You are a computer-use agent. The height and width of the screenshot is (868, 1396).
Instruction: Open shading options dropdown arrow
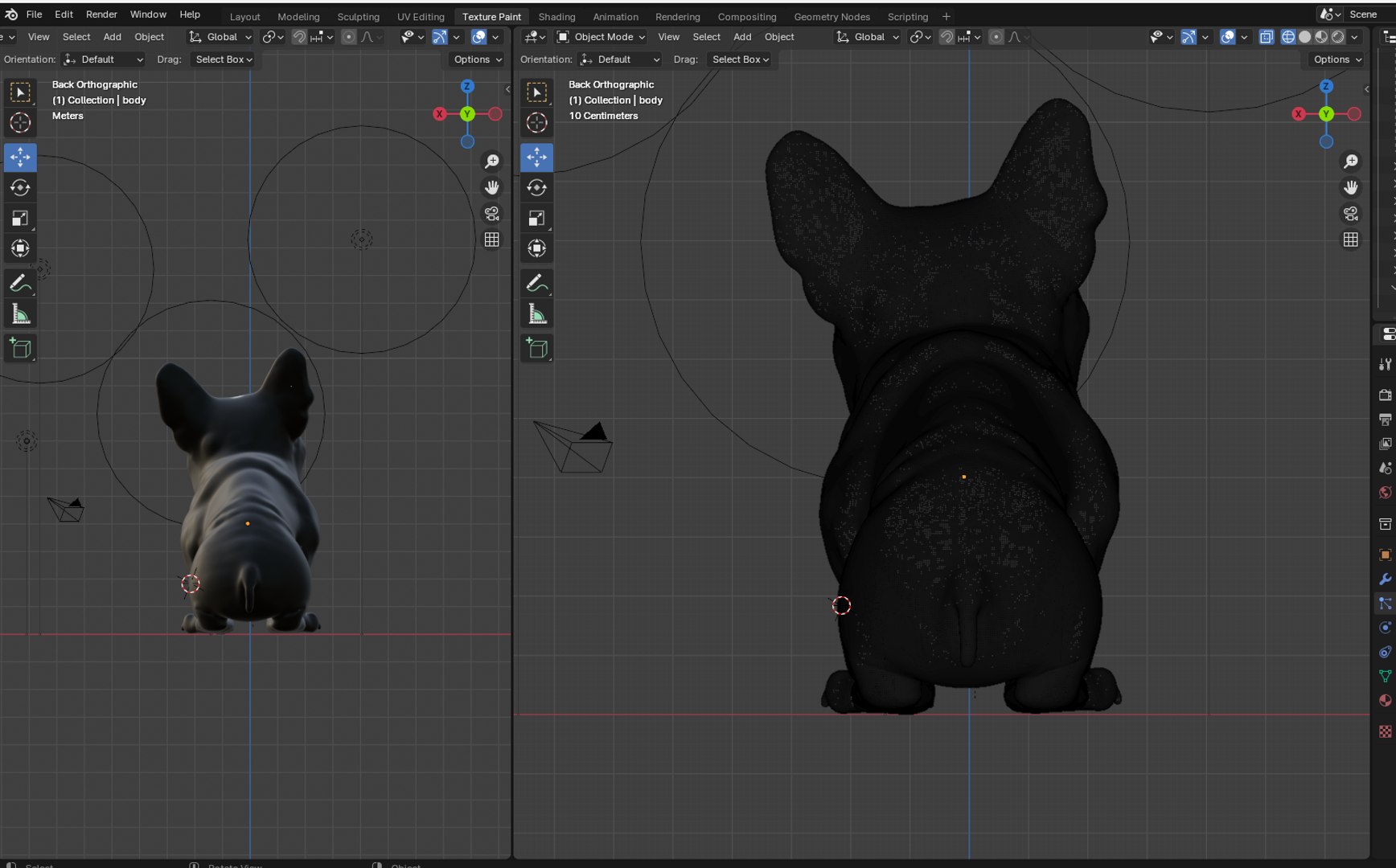[x=1355, y=37]
